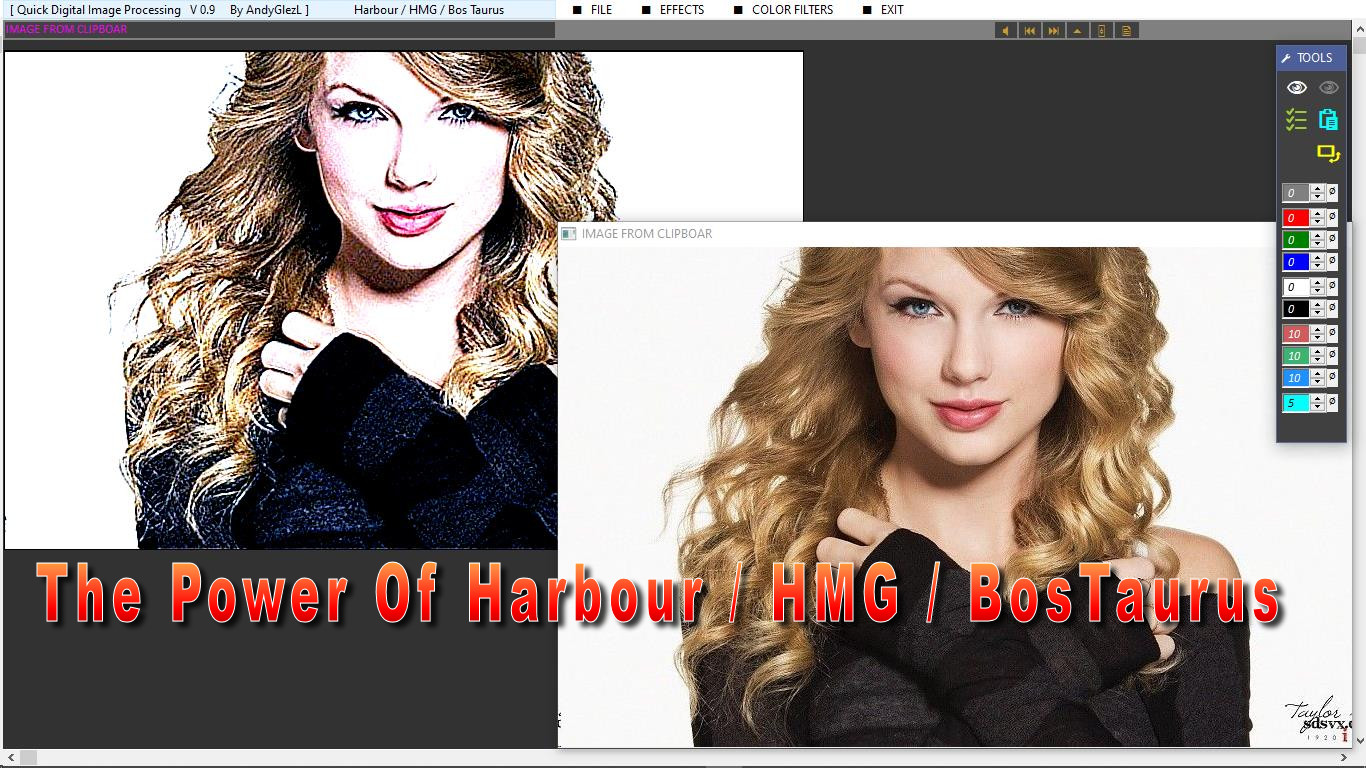This screenshot has height=768, width=1366.
Task: Toggle the white eye visibility icon
Action: coord(1296,88)
